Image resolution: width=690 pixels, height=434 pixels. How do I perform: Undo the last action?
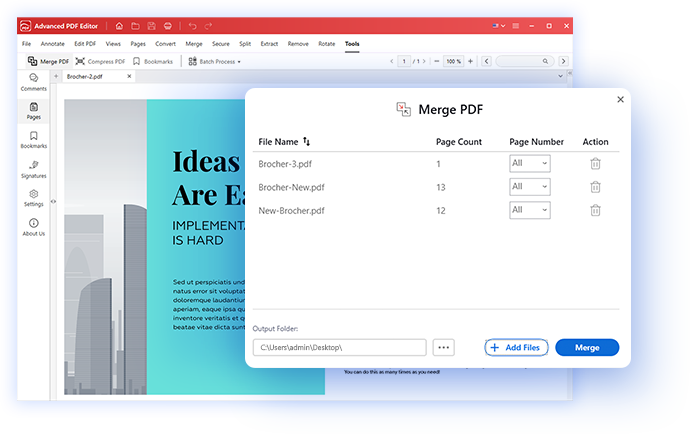point(192,26)
